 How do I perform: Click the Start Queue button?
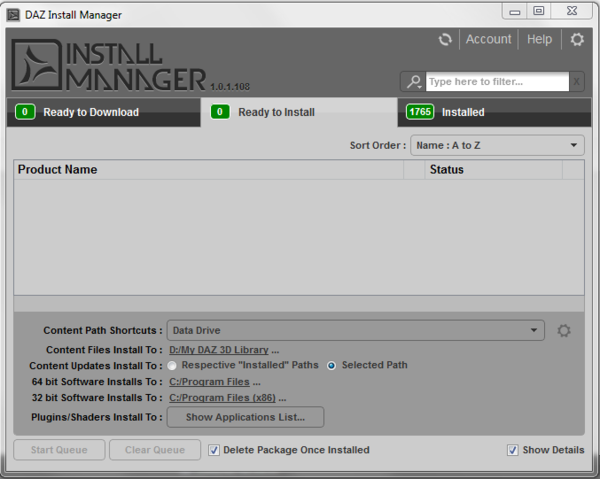[59, 450]
